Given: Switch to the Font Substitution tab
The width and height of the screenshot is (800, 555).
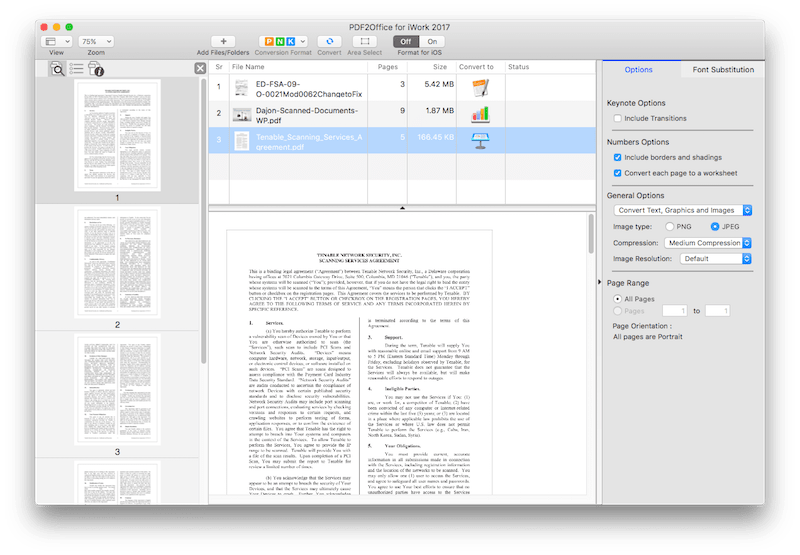Looking at the screenshot, I should (723, 69).
